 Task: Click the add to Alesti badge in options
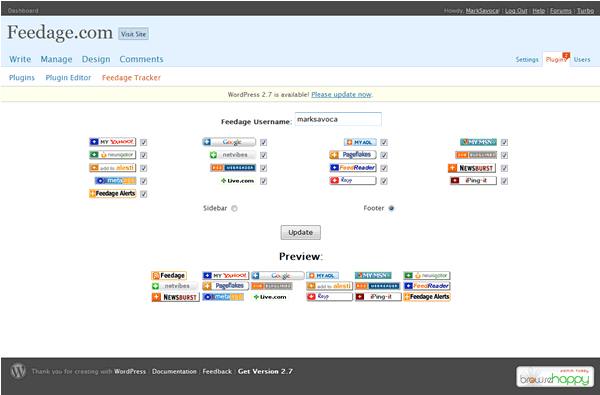click(x=112, y=168)
